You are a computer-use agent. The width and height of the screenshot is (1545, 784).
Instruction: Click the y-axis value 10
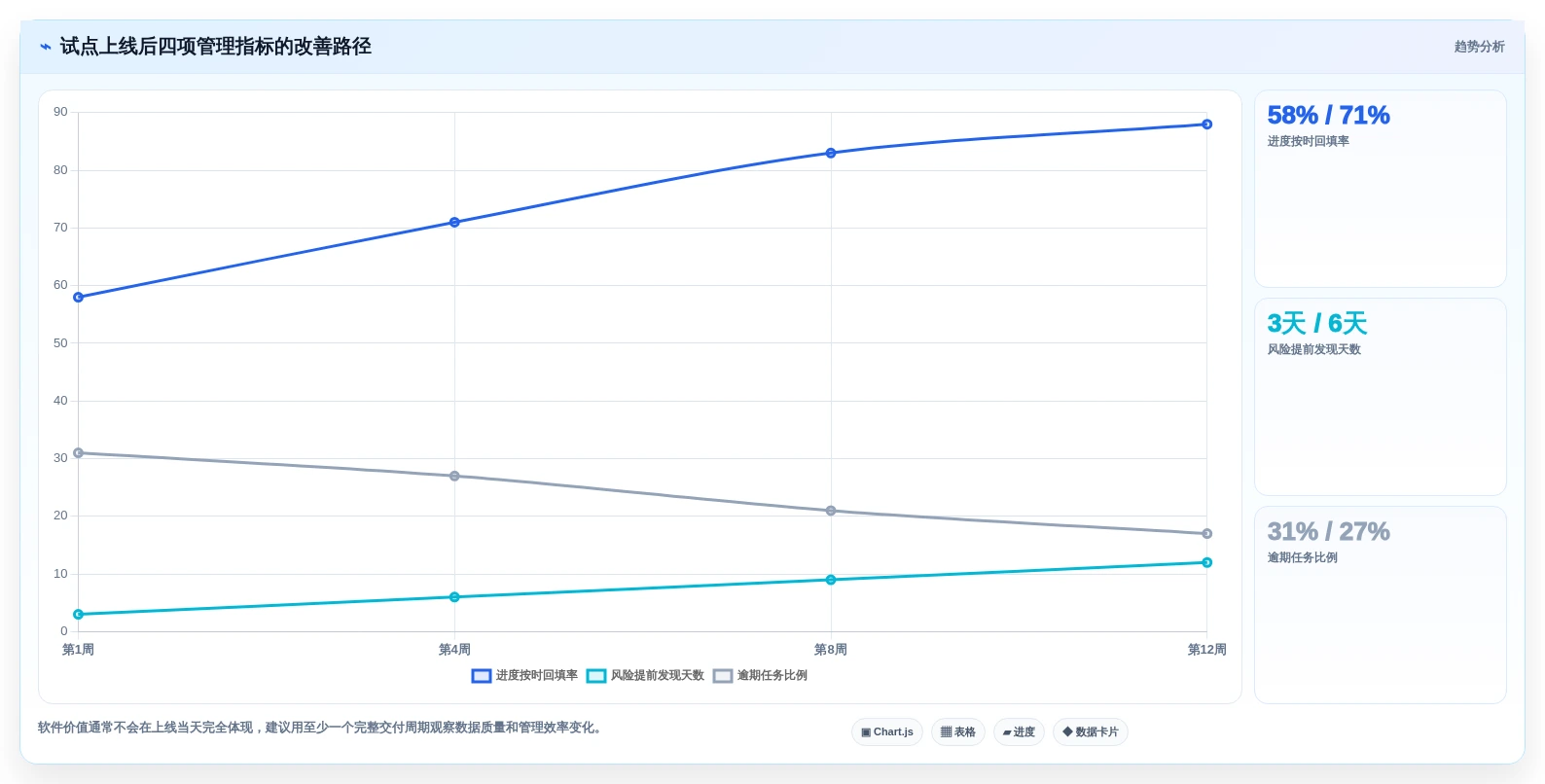click(61, 574)
